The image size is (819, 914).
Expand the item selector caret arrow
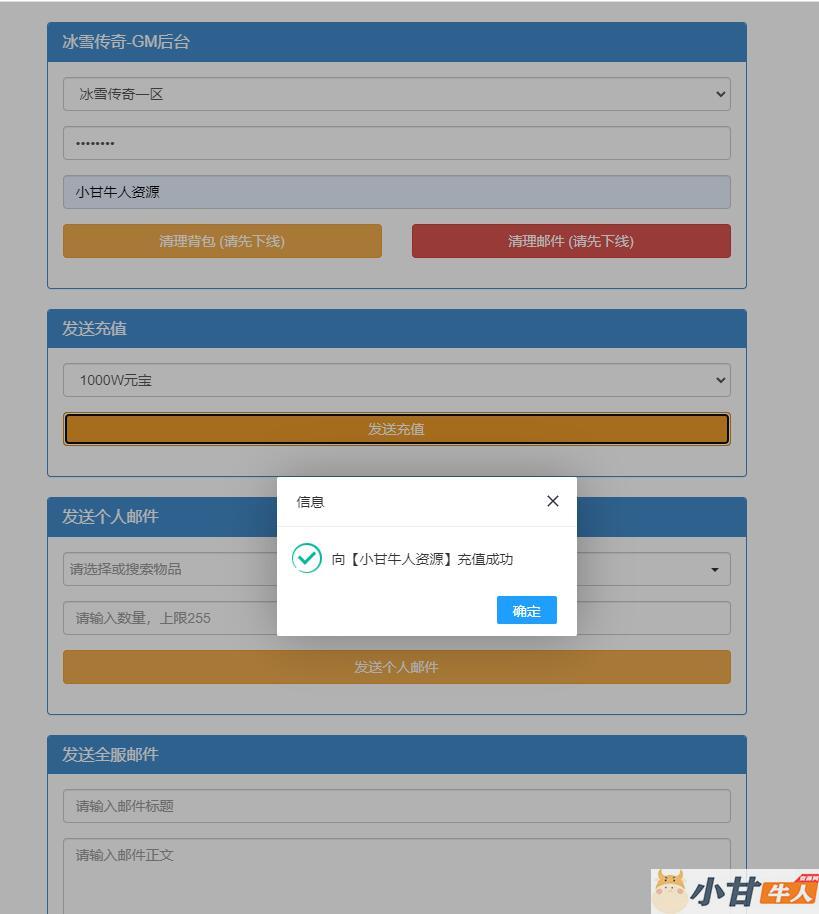pyautogui.click(x=714, y=570)
